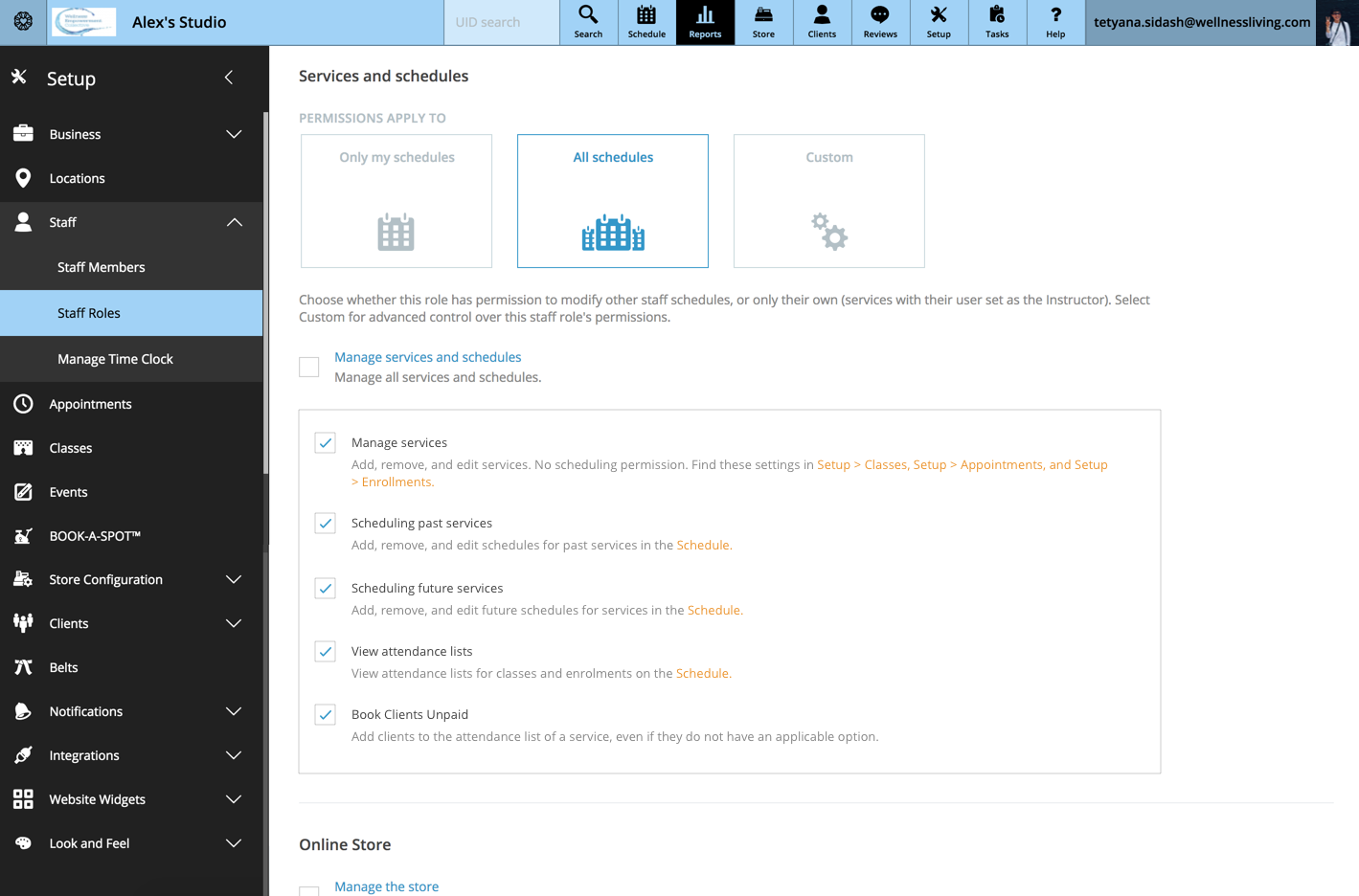Viewport: 1359px width, 896px height.
Task: Expand the Clients sidebar chevron
Action: 234,623
